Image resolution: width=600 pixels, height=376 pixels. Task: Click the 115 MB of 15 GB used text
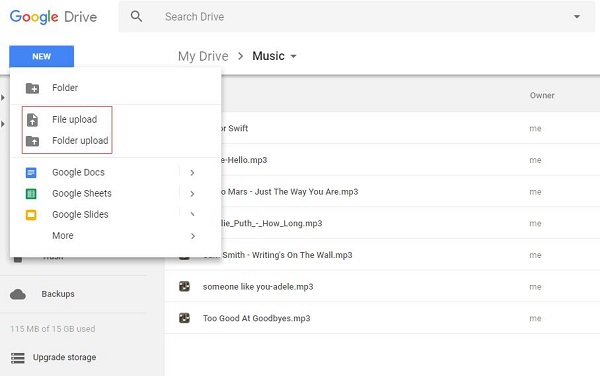pyautogui.click(x=52, y=329)
